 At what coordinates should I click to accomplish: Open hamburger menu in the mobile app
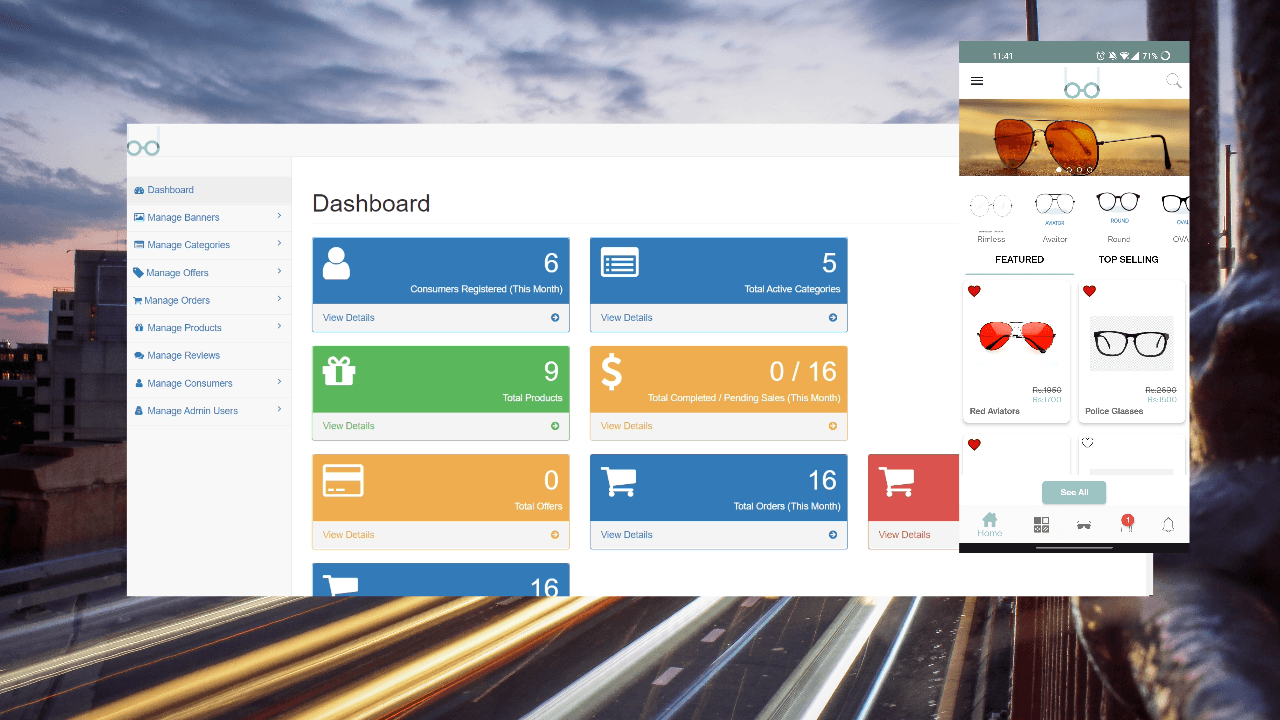(x=977, y=81)
